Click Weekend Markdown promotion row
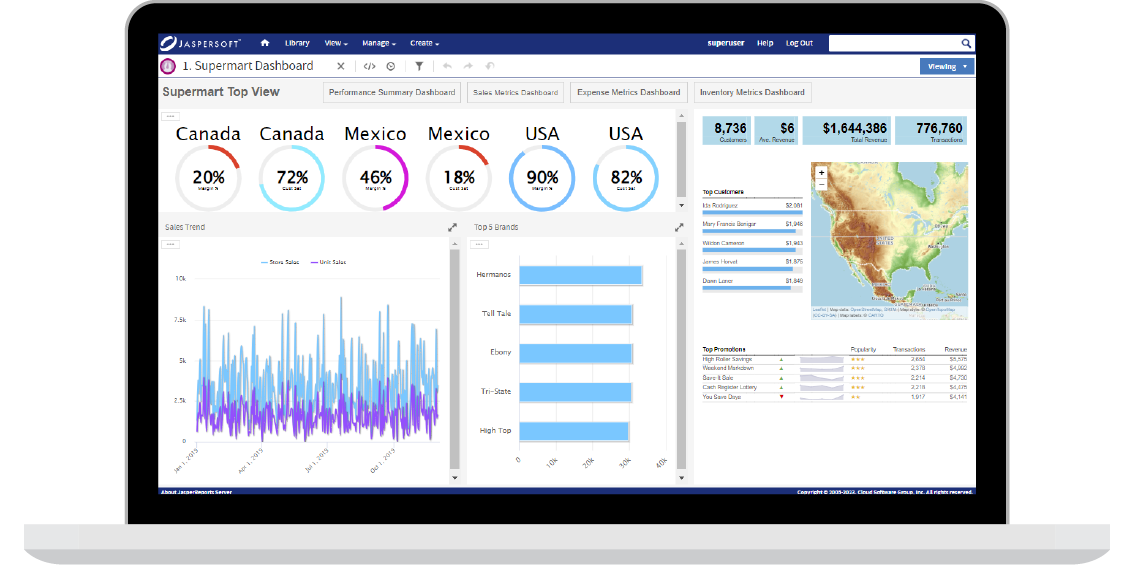Image resolution: width=1125 pixels, height=565 pixels. coord(834,368)
